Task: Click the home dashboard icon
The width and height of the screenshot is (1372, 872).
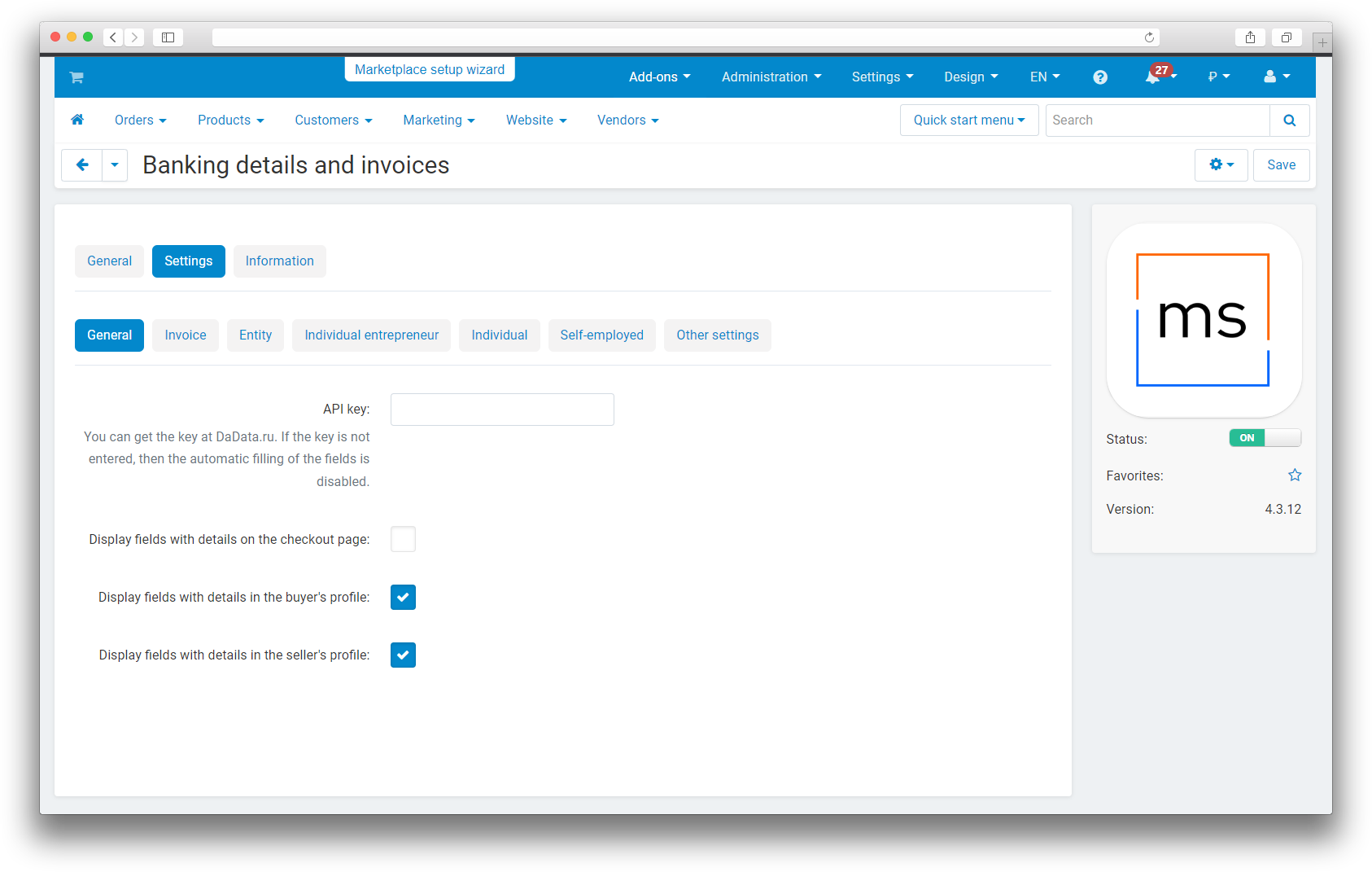Action: pos(77,121)
